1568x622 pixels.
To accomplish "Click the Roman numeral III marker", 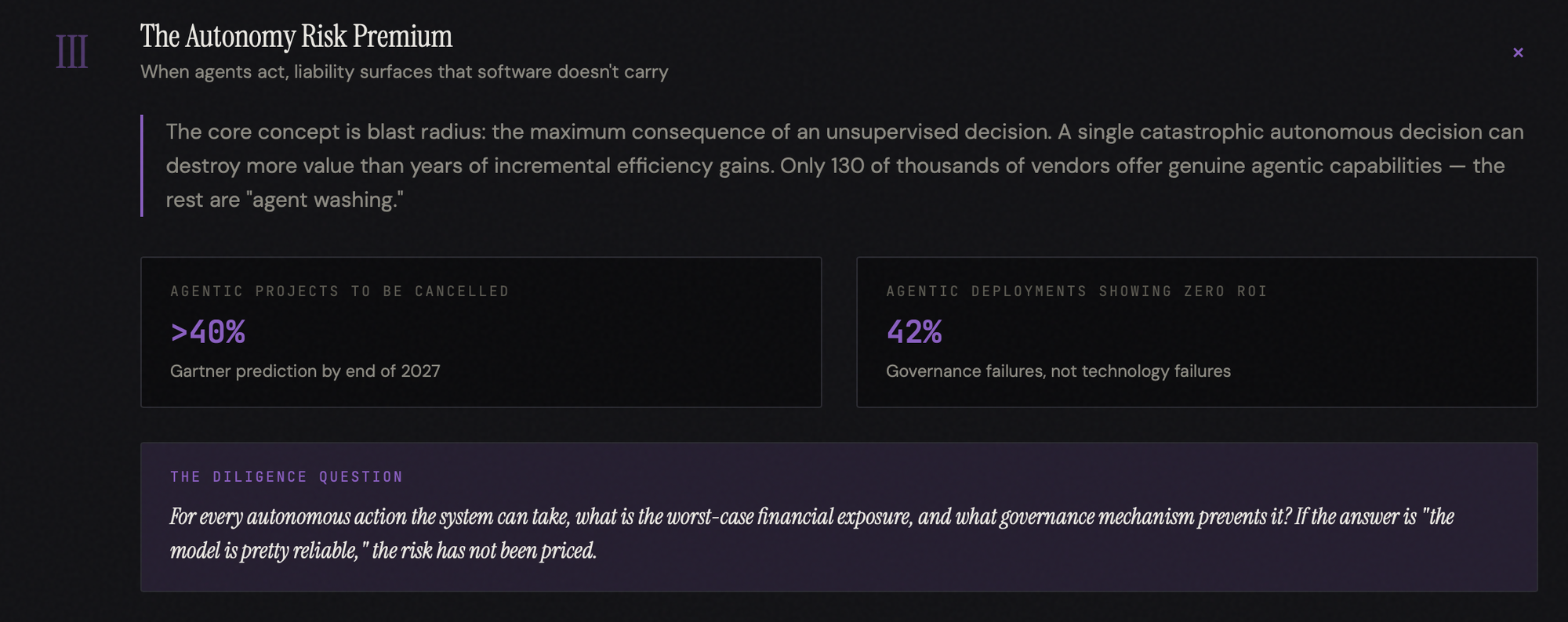I will point(71,52).
